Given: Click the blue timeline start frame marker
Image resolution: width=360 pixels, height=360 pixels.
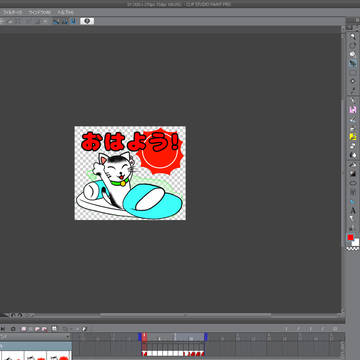Looking at the screenshot, I should coord(140,337).
